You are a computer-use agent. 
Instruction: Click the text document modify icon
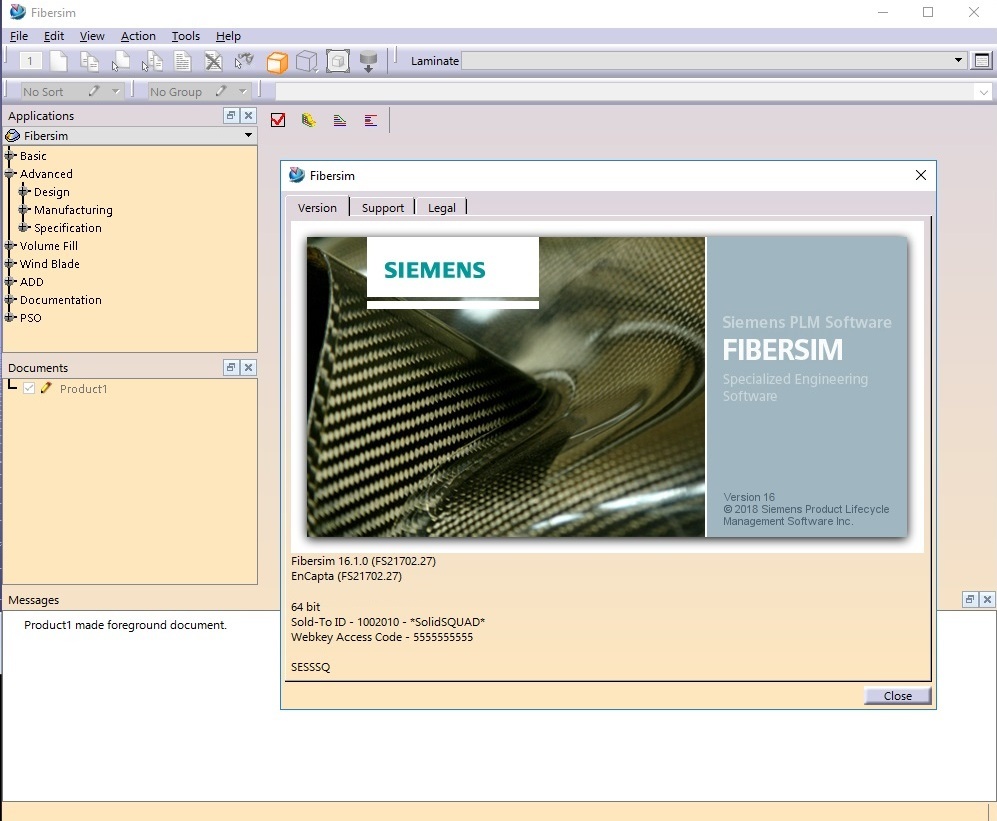click(x=182, y=61)
